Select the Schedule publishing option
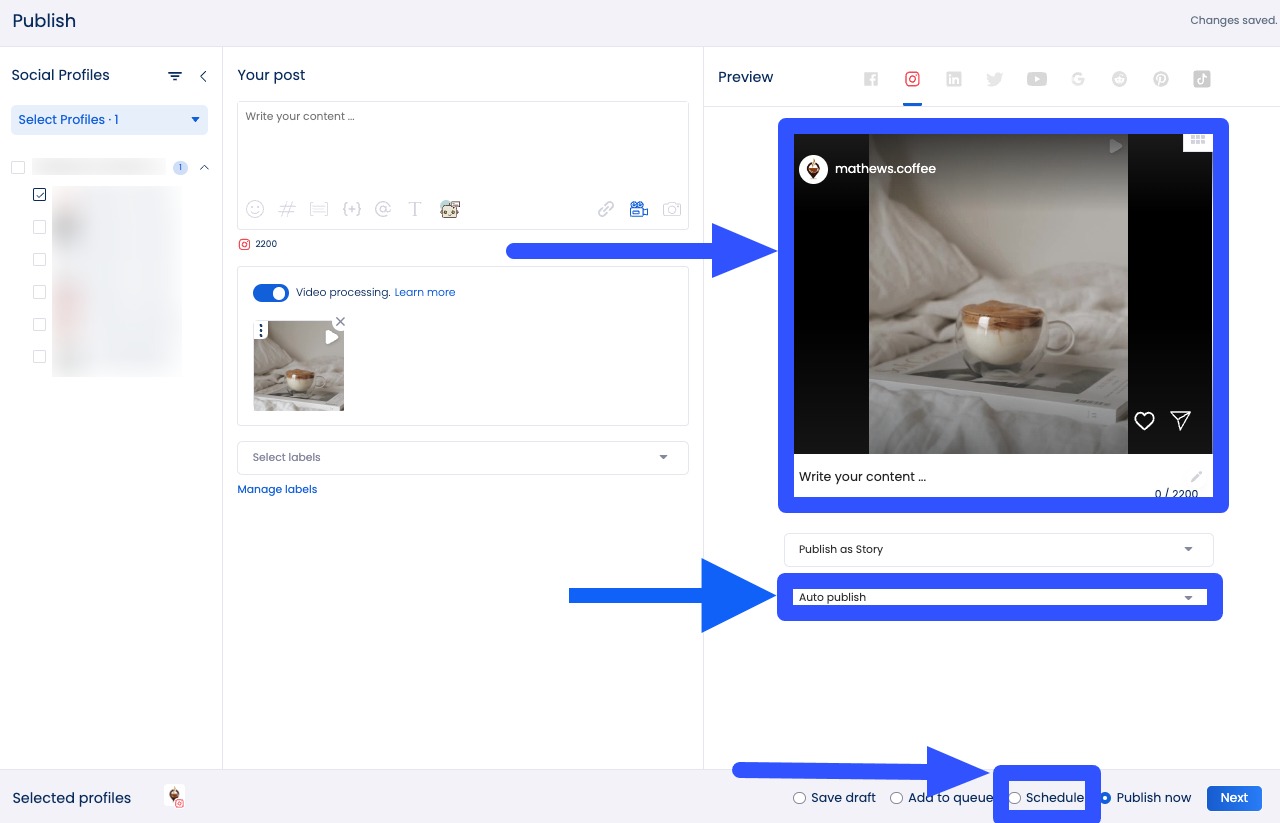 (1015, 798)
